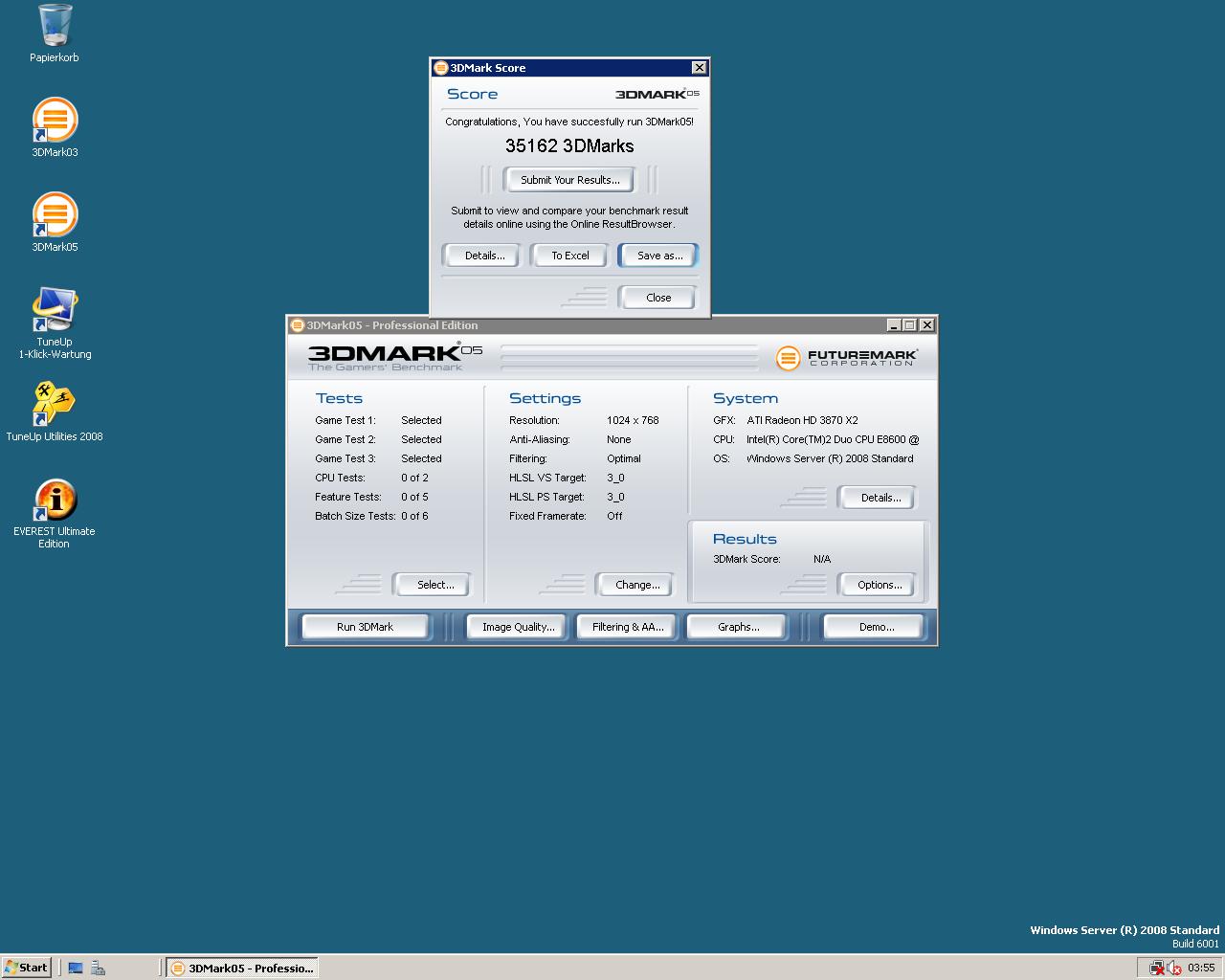Minimize the 3DMark05 Professional Edition window
This screenshot has height=980, width=1225.
(x=893, y=325)
